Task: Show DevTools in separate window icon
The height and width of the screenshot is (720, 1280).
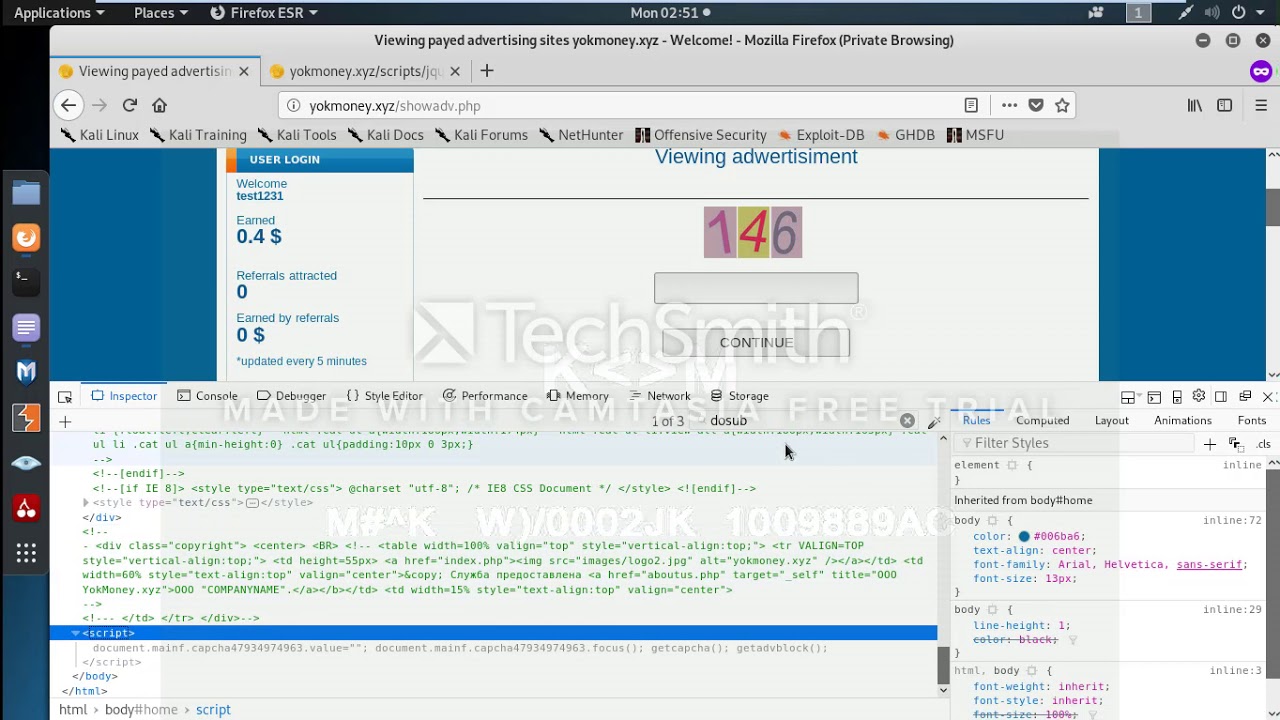Action: [1245, 396]
